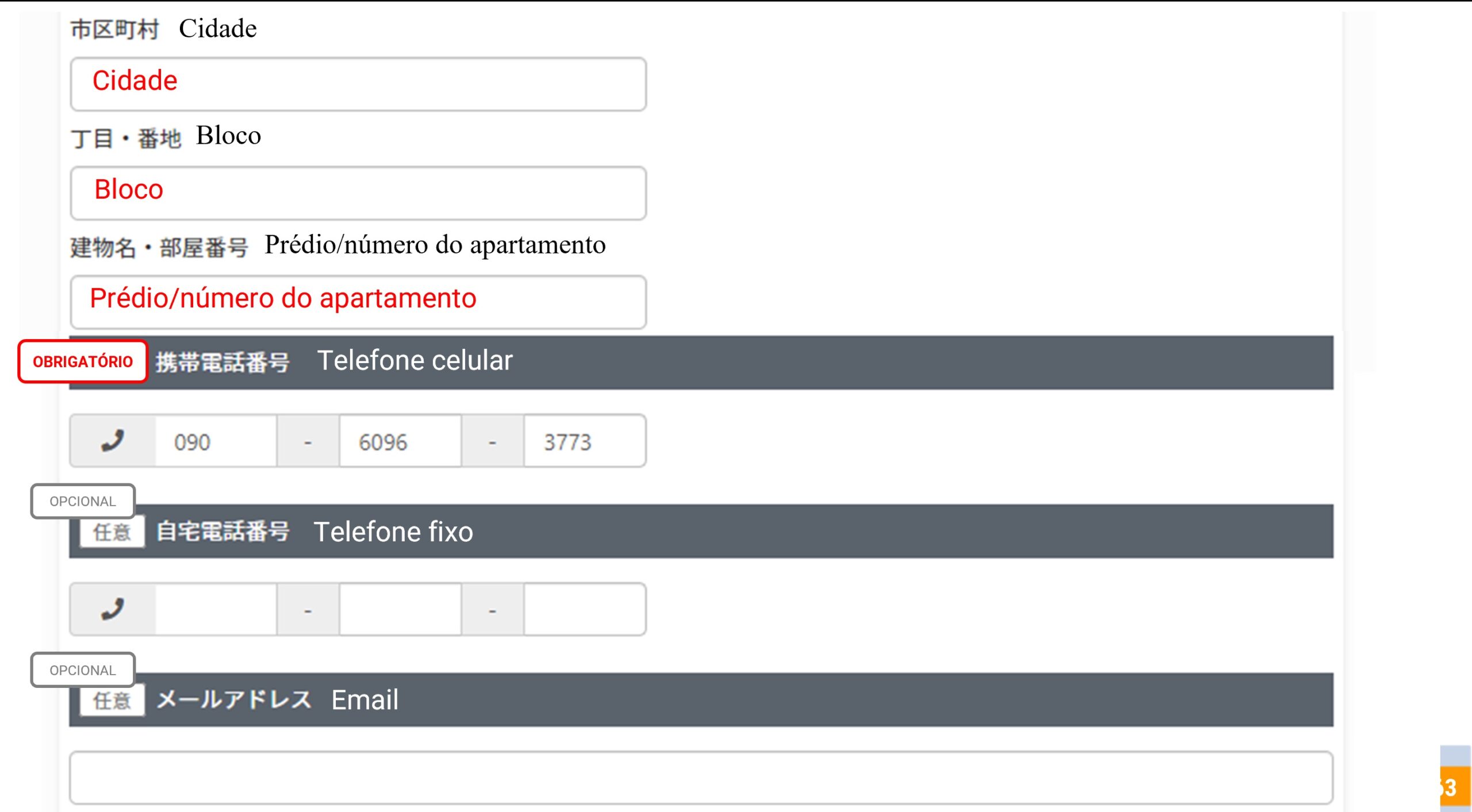Click the Prédio/número do apartamento field
Screen dimensions: 1472x812
pyautogui.click(x=358, y=302)
